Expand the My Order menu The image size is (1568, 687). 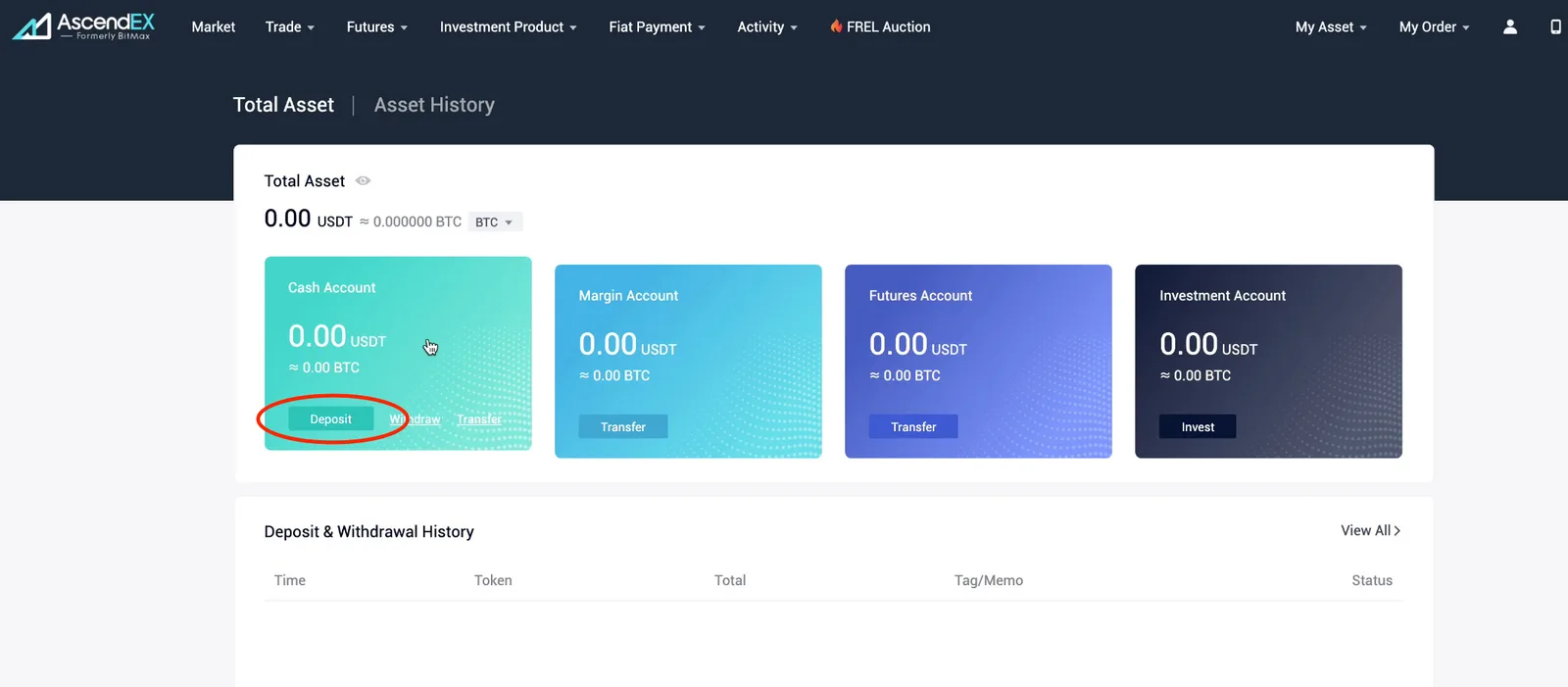pyautogui.click(x=1435, y=26)
